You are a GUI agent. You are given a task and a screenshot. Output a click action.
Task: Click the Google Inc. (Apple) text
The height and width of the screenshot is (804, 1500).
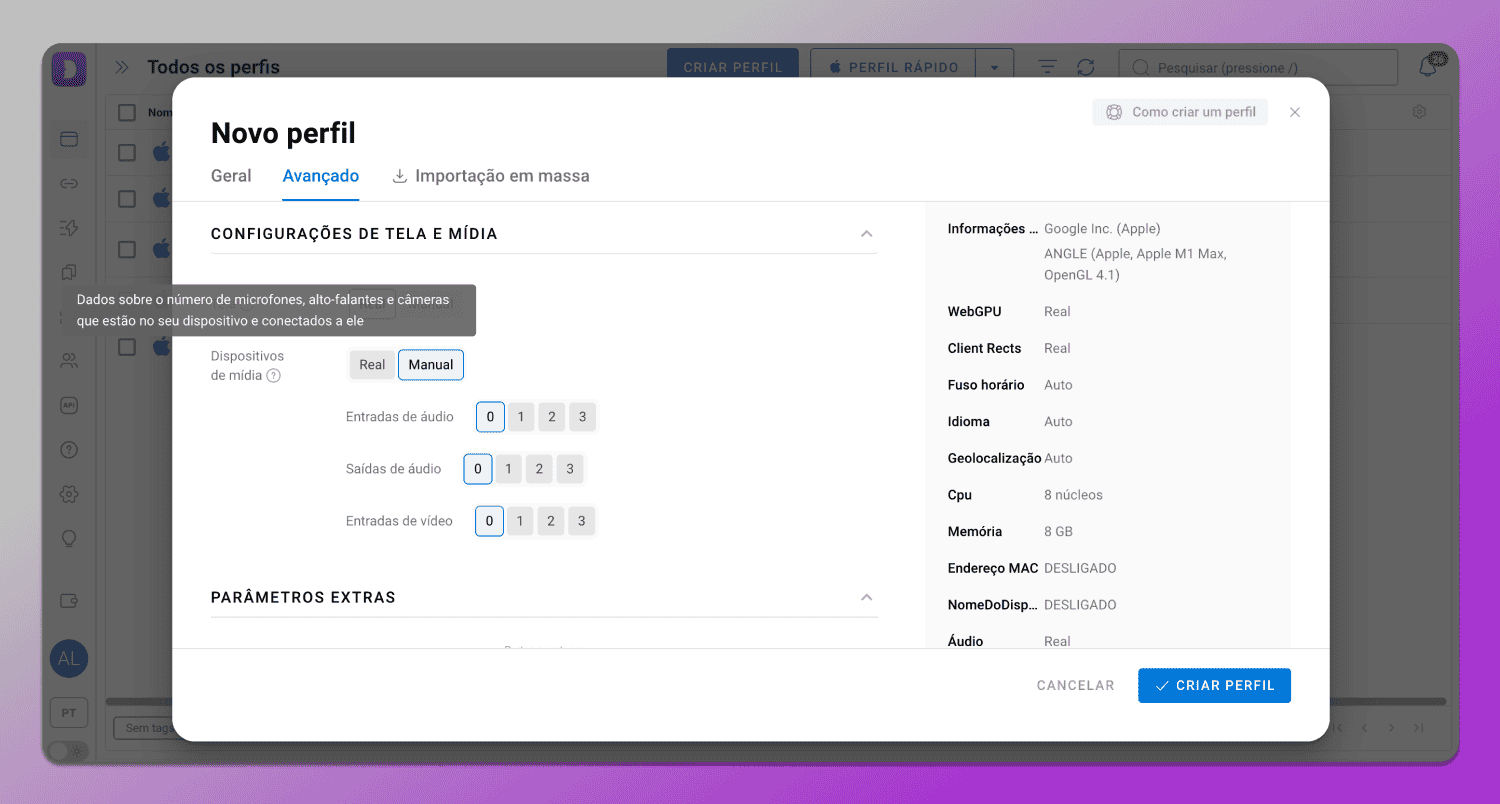click(x=1102, y=229)
